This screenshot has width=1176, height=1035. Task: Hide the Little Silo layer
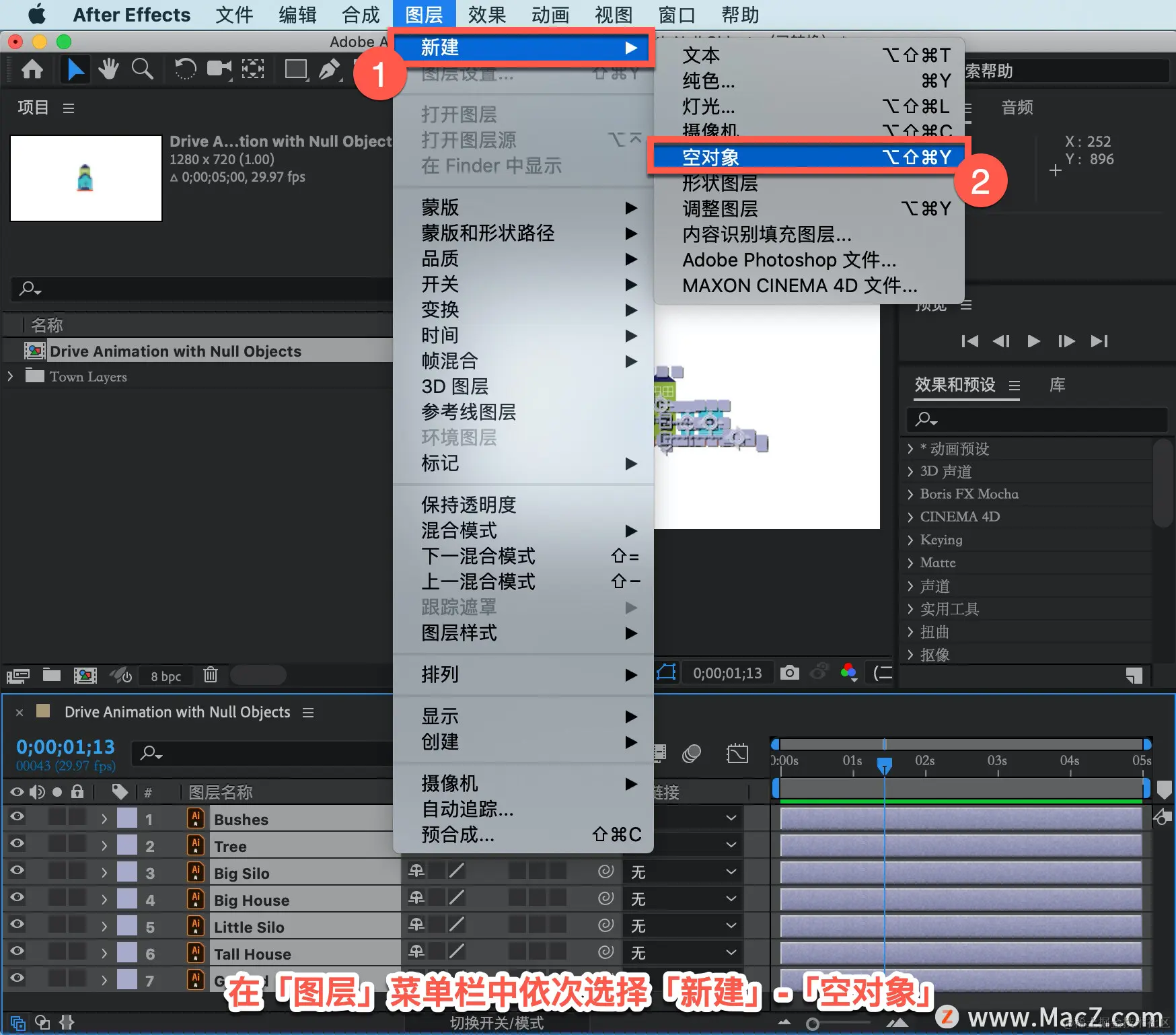(17, 925)
